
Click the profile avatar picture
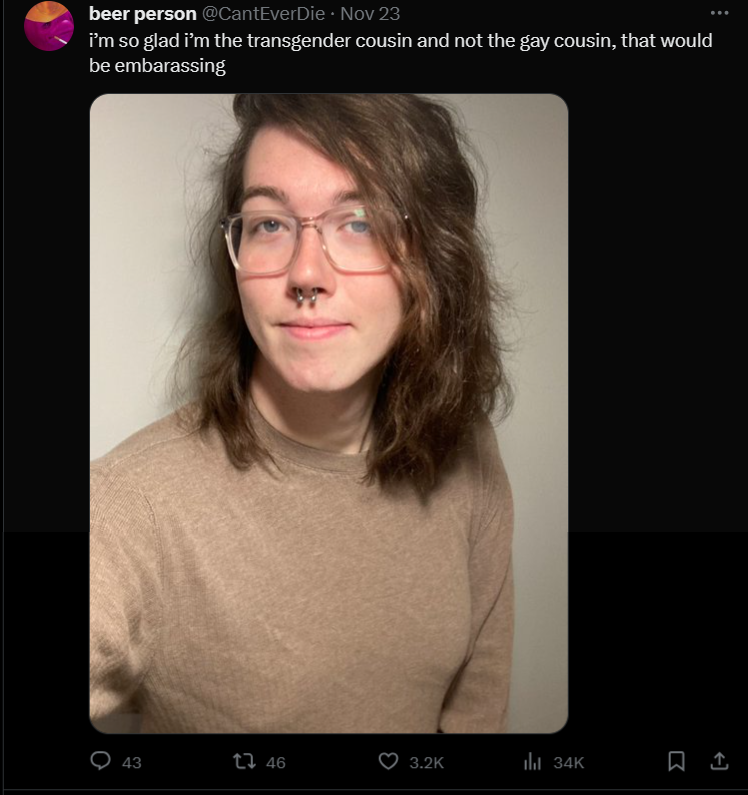point(49,26)
